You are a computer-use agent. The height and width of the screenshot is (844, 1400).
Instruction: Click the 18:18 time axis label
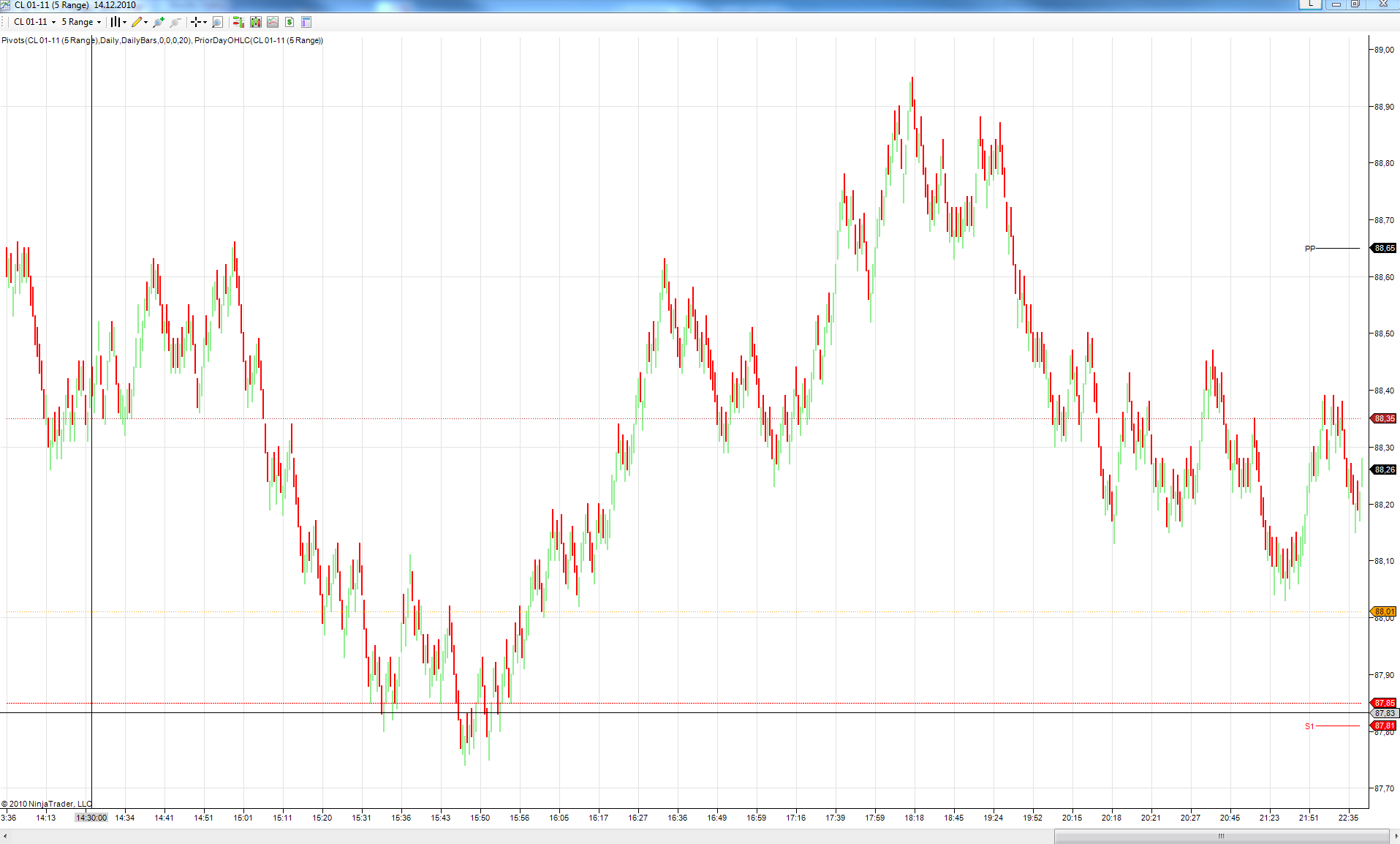coord(914,818)
